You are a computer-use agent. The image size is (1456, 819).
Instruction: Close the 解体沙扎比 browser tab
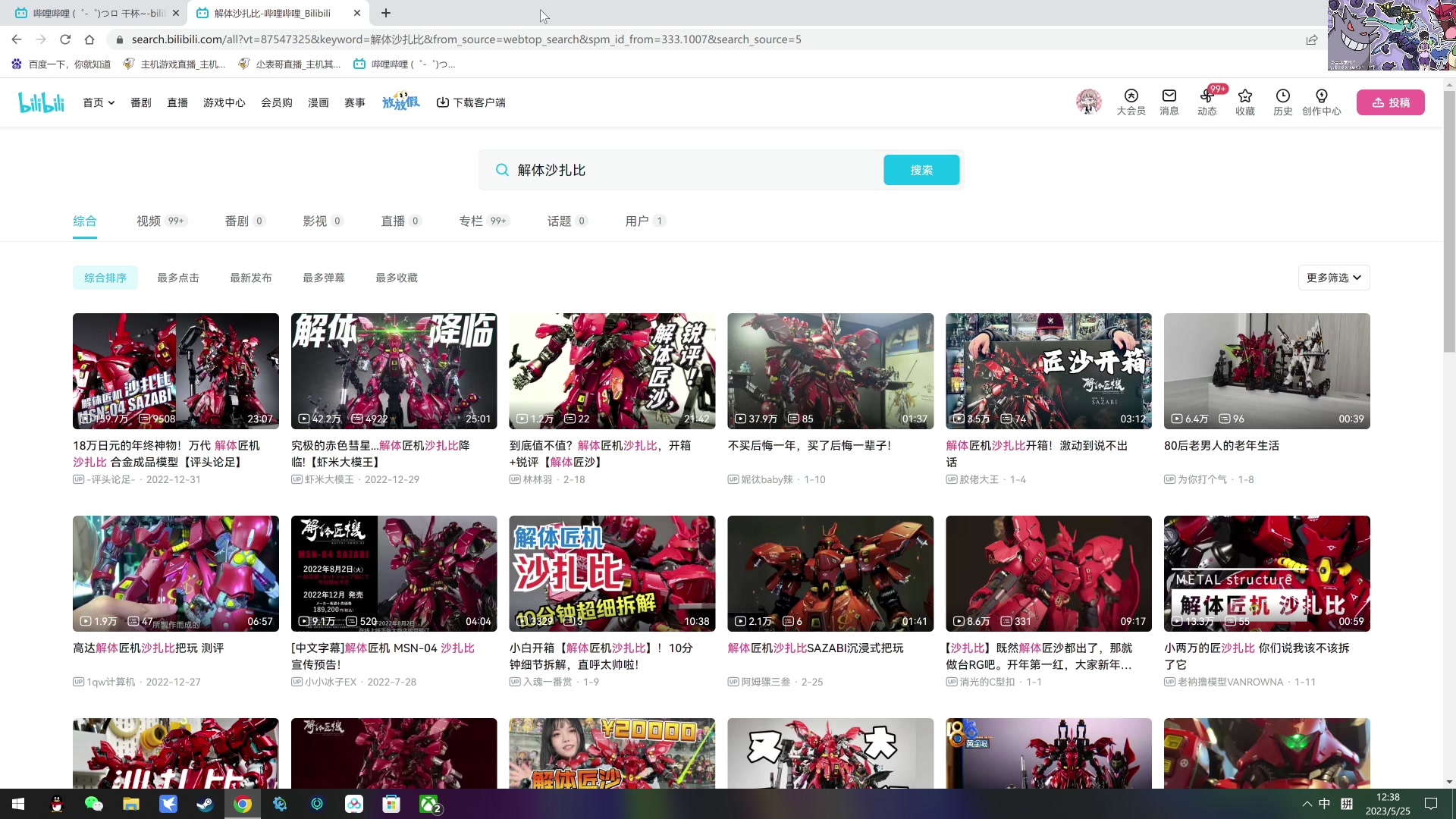357,13
